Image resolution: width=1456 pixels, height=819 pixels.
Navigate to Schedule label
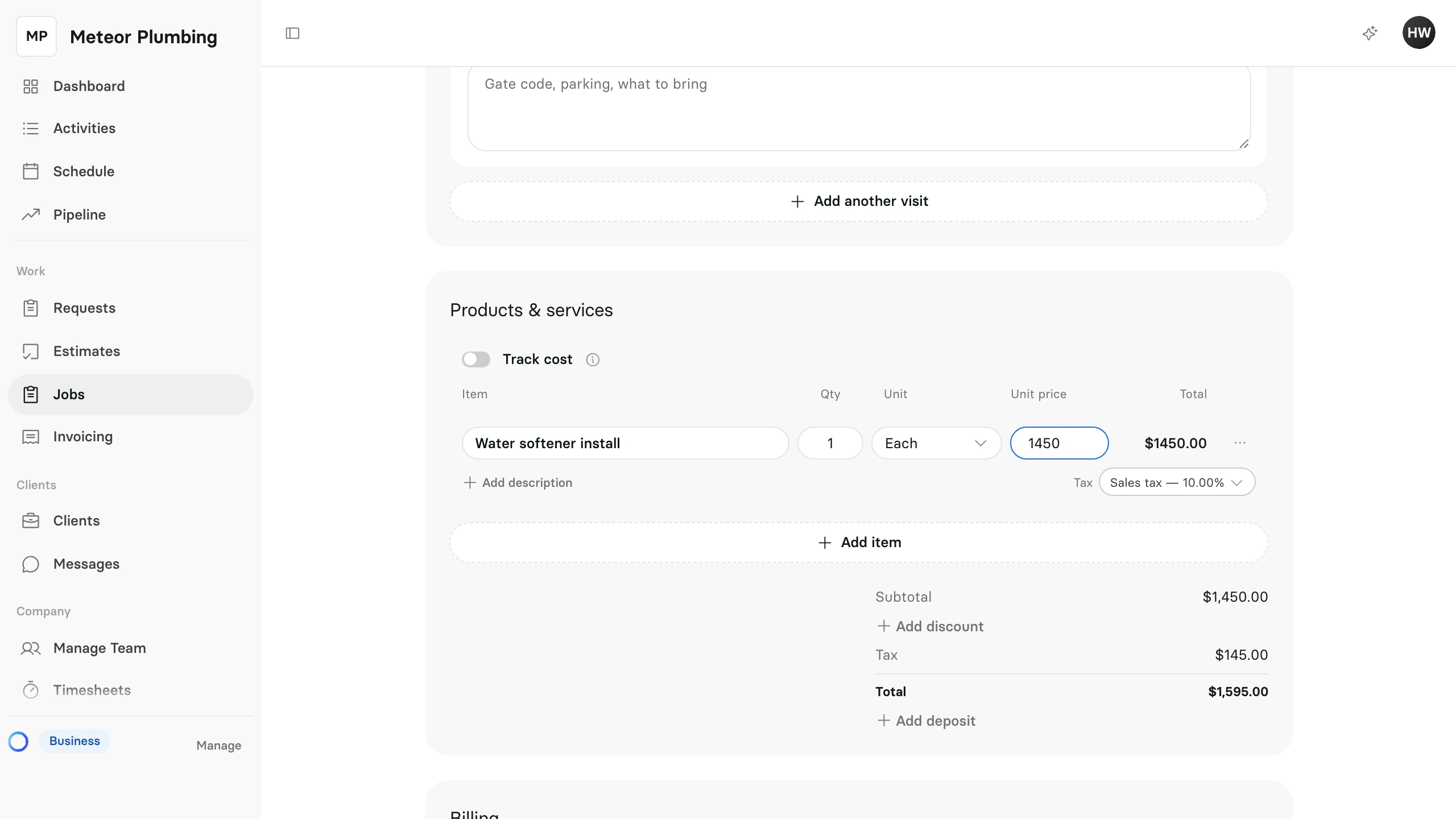84,171
